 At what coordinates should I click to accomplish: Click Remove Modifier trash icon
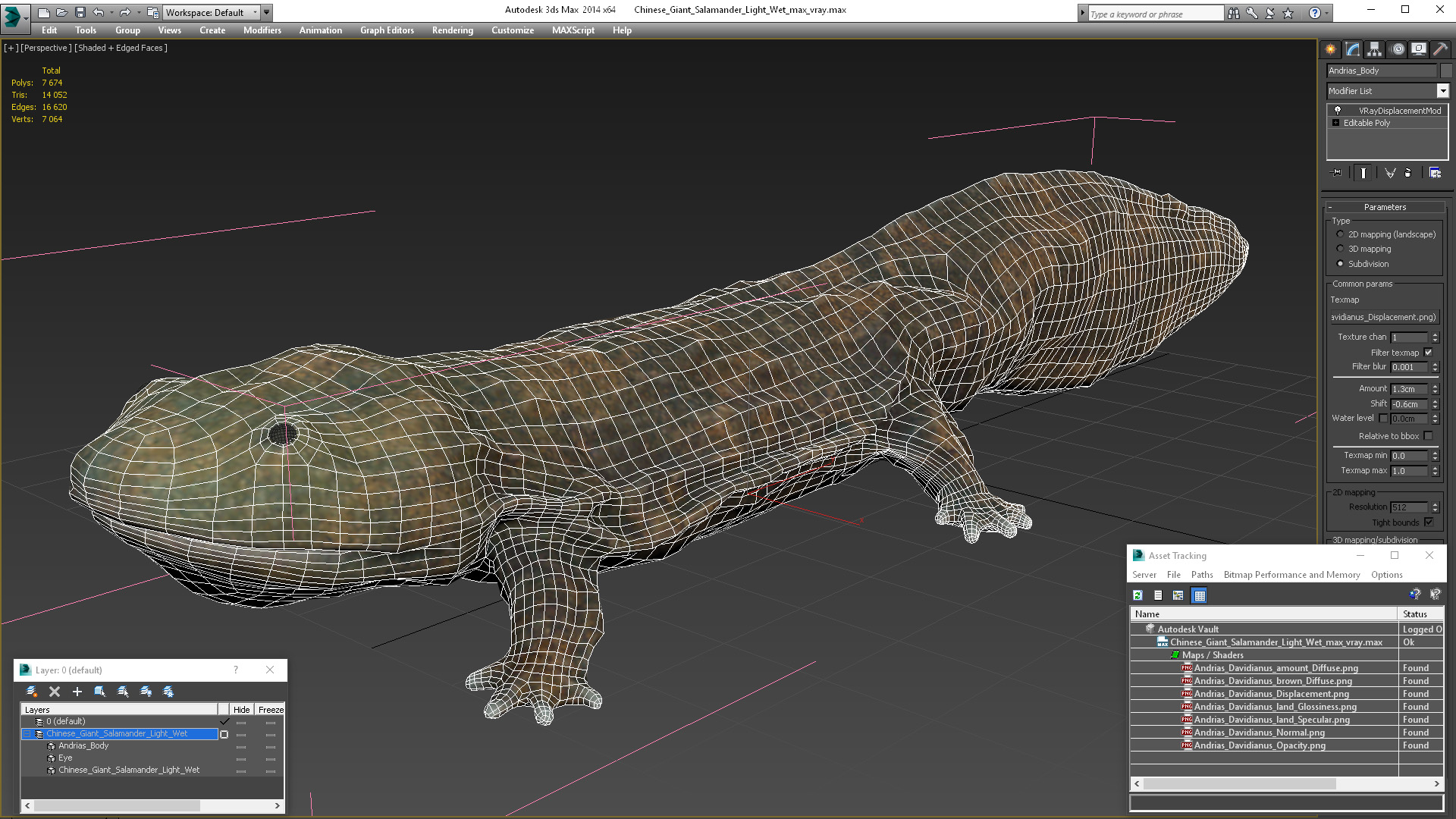pyautogui.click(x=1408, y=173)
